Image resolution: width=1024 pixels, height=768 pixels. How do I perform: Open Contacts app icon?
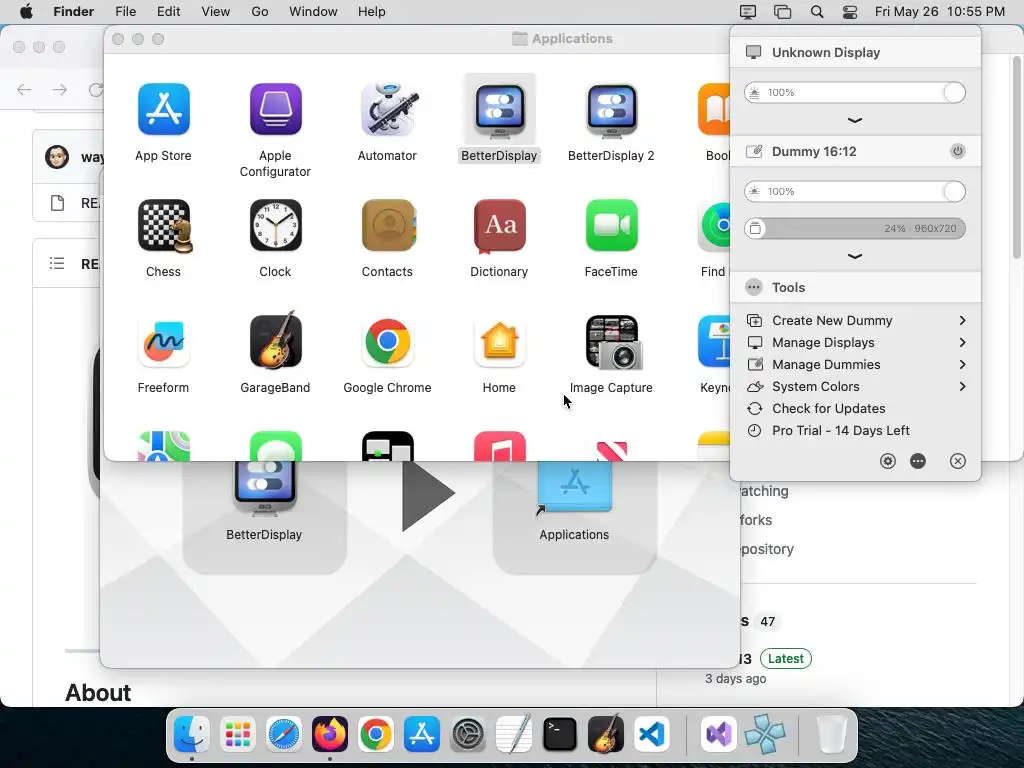387,225
